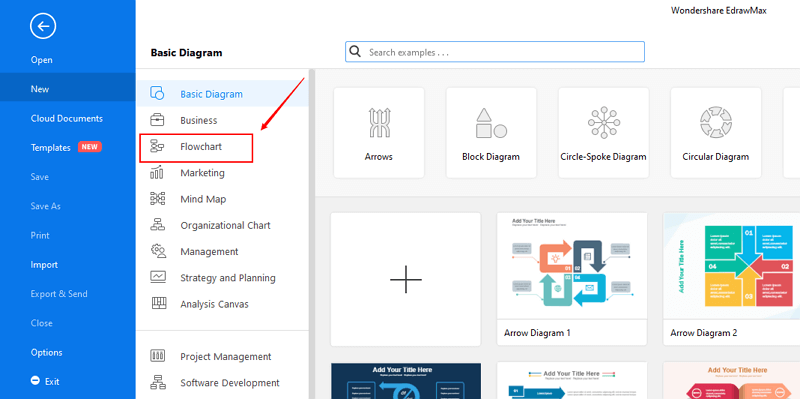Select the Flowchart category icon
Viewport: 800px width, 399px height.
pos(157,147)
